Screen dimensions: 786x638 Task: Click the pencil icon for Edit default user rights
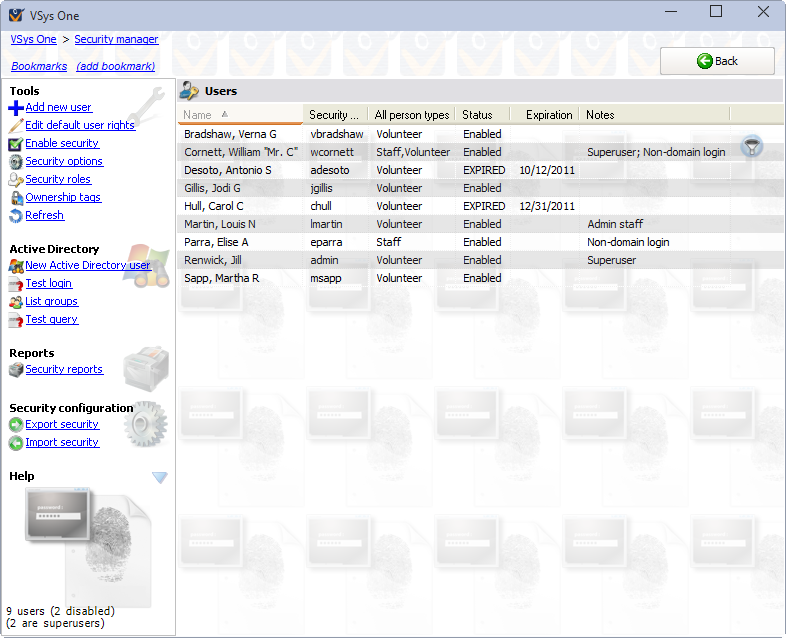16,126
